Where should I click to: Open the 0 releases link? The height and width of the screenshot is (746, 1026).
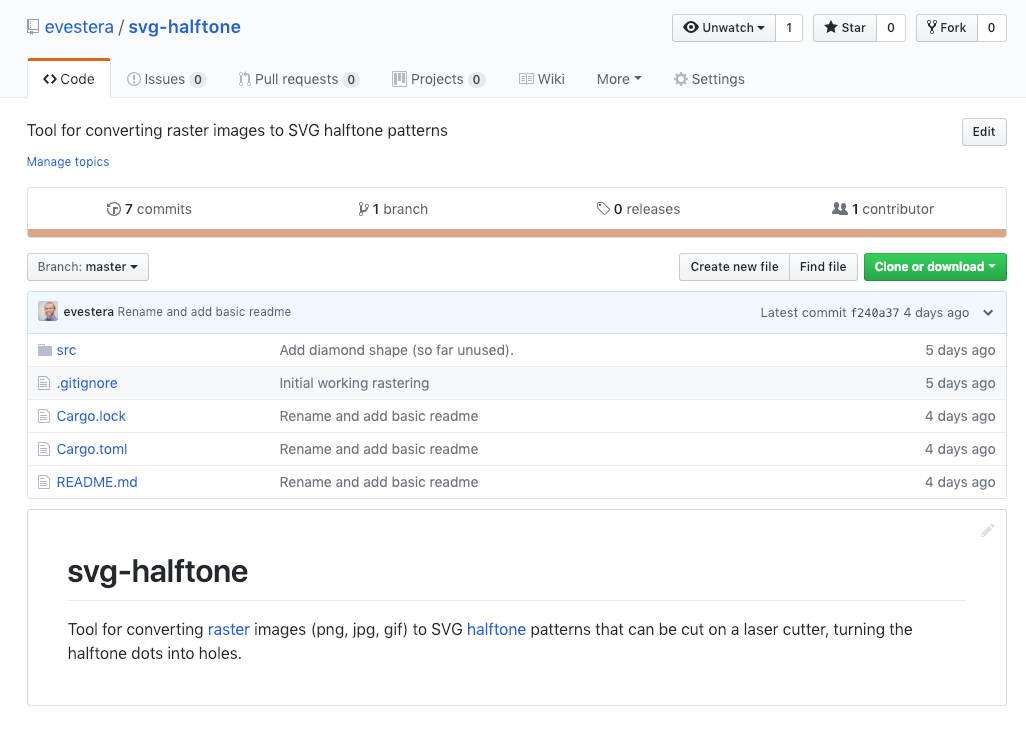[638, 209]
